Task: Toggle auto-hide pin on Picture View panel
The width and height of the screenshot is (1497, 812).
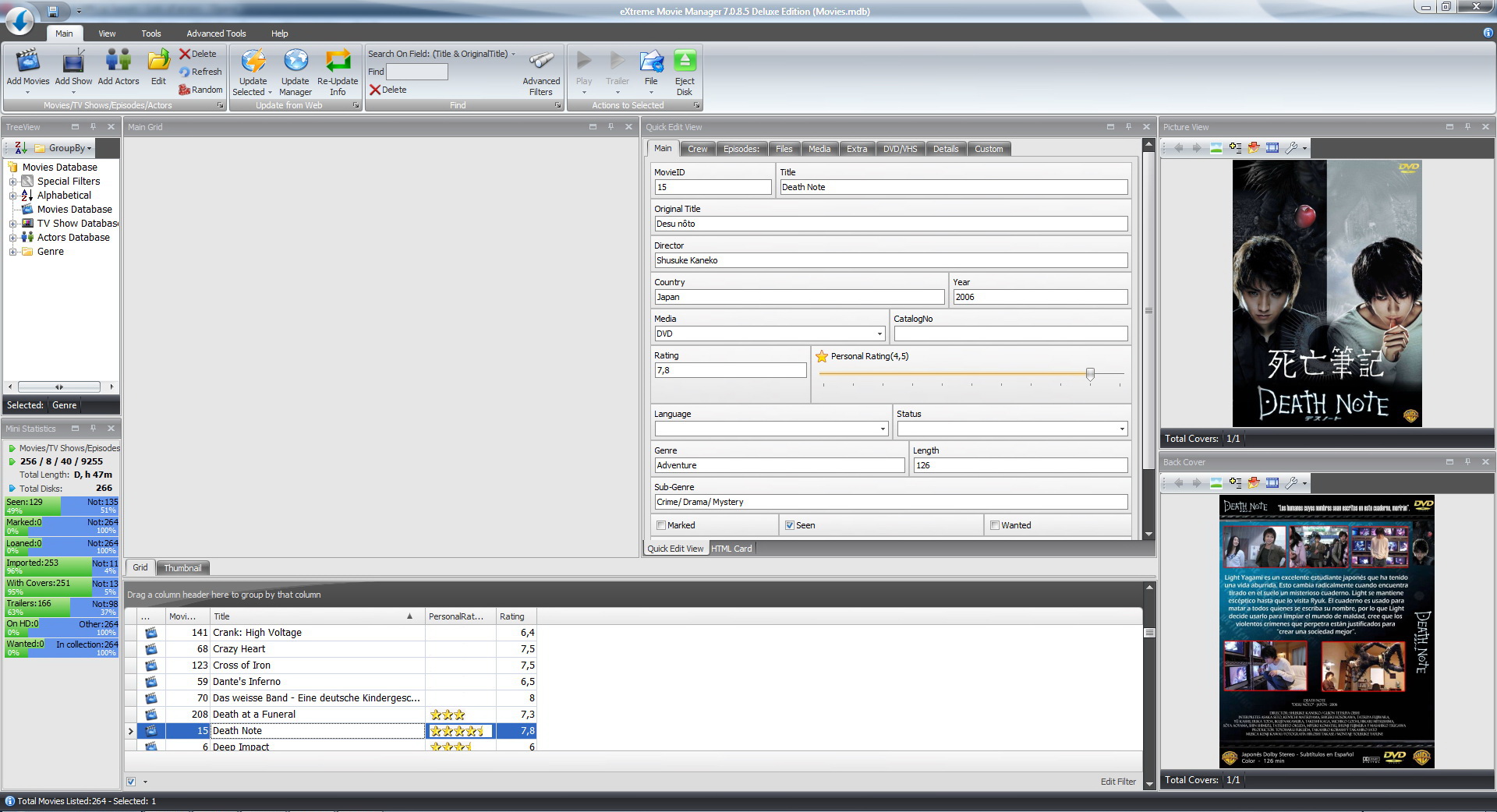Action: [x=1467, y=126]
